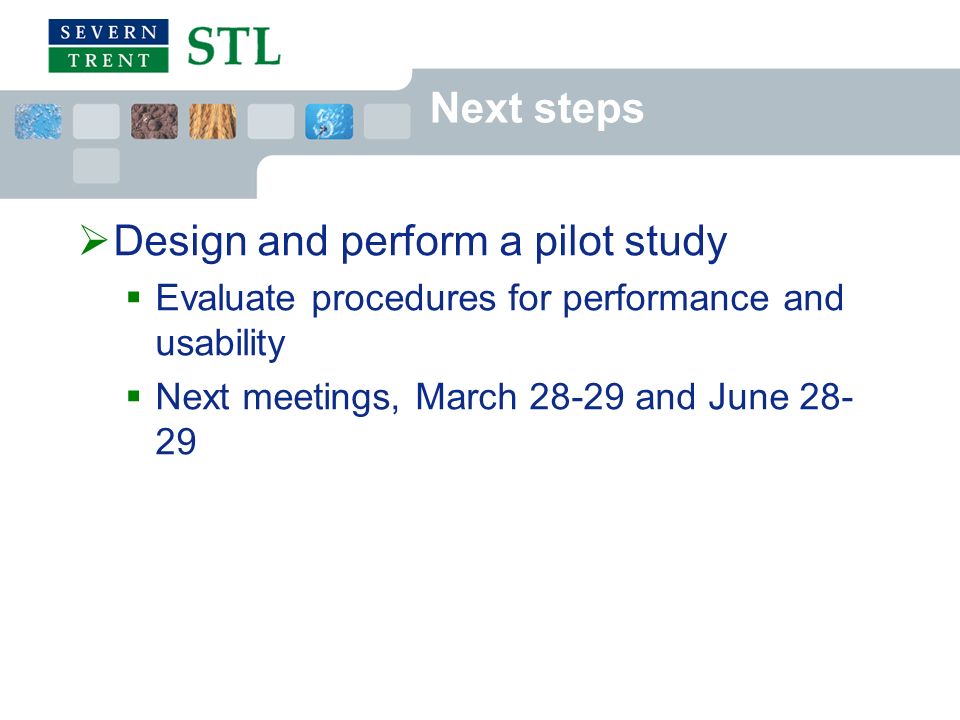Click the word usability

220,343
